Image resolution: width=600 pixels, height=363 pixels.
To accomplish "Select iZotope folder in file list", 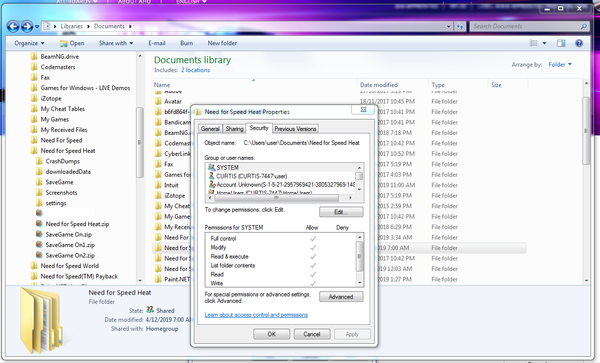I will 174,195.
